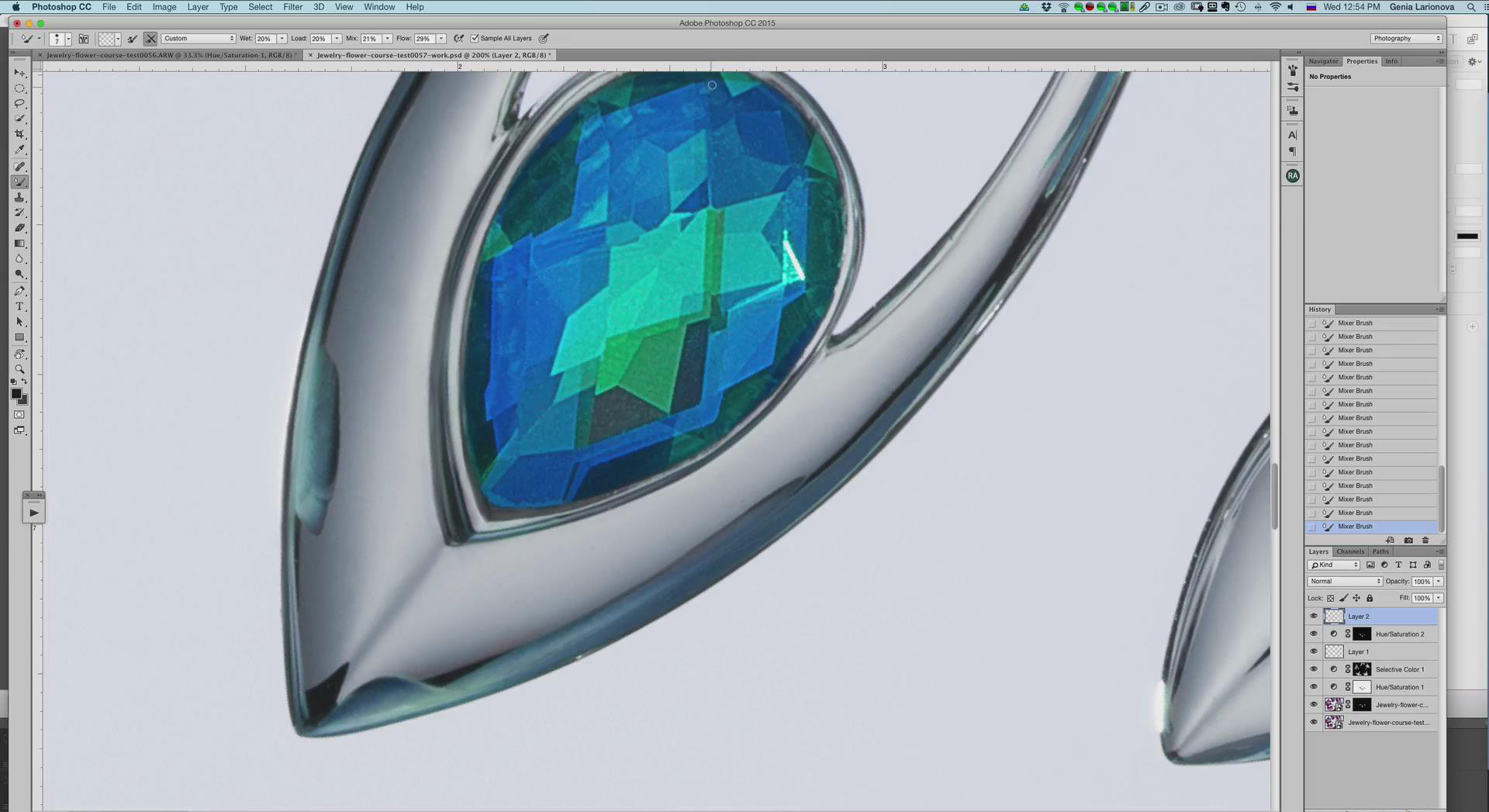Screen dimensions: 1489x812
Task: Click the foreground color swatch
Action: coord(16,394)
